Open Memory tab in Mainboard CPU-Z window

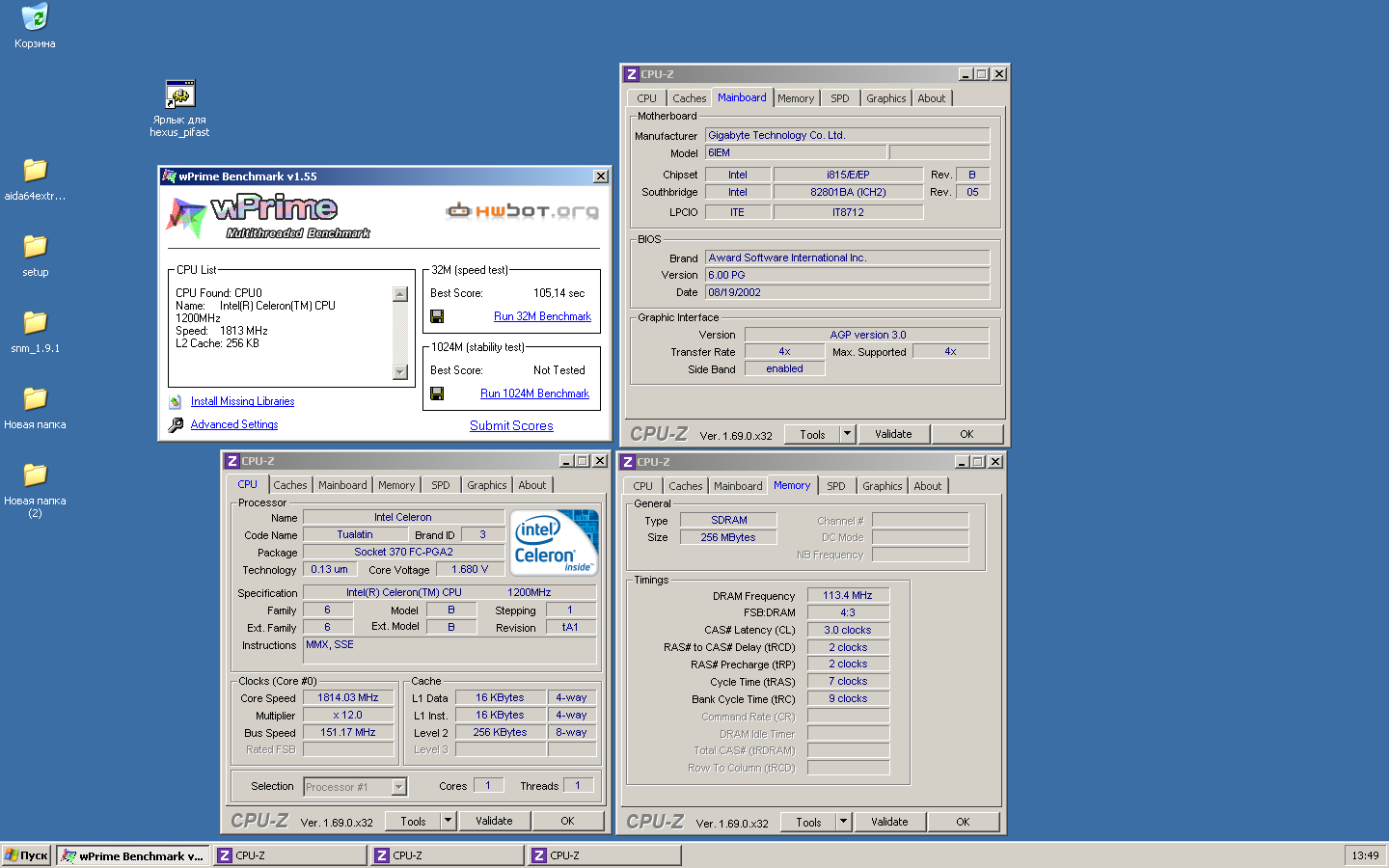[796, 98]
